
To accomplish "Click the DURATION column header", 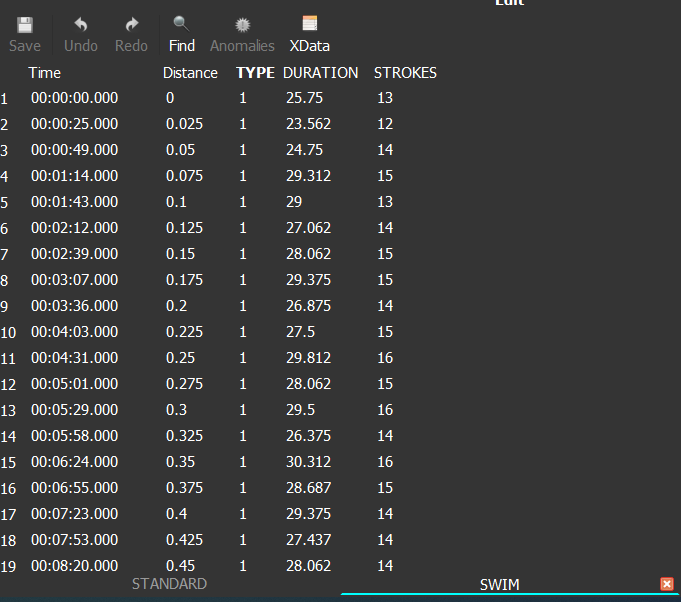I will pos(321,73).
